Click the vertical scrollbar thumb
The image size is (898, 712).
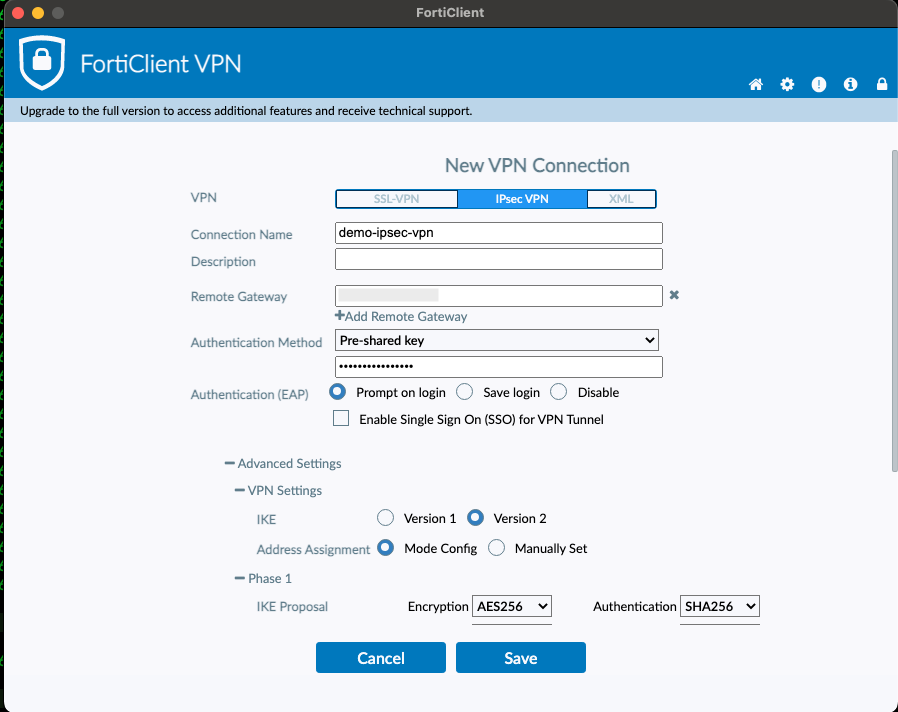pyautogui.click(x=894, y=310)
